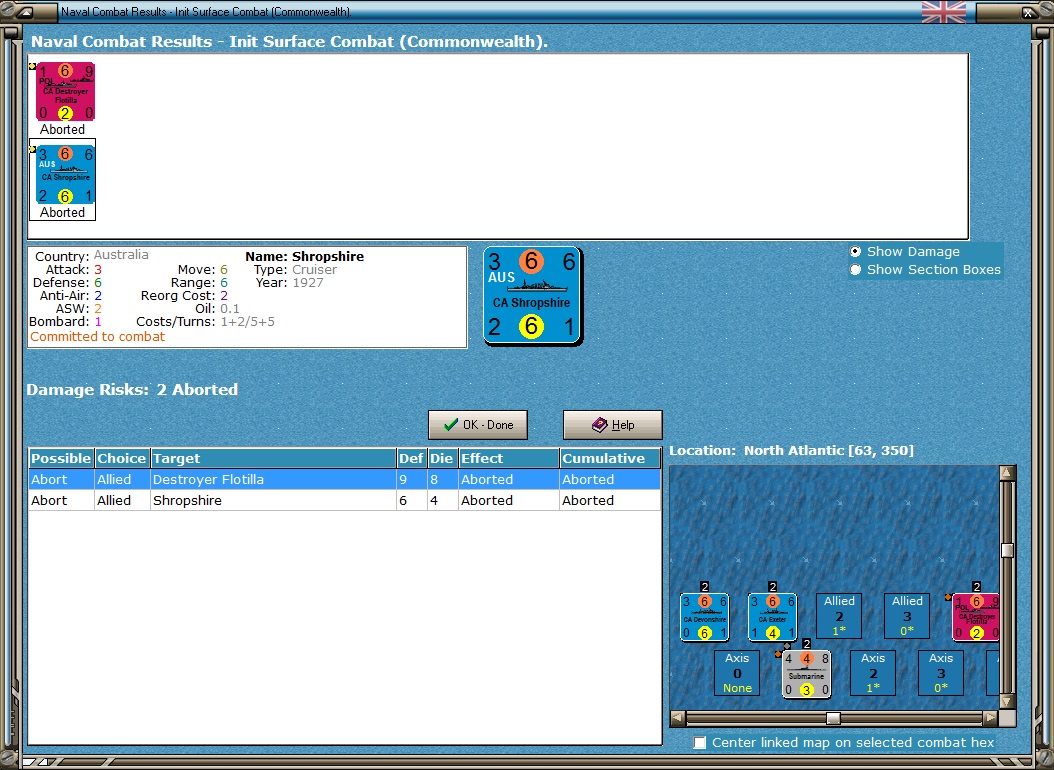Viewport: 1054px width, 770px height.
Task: Open the window system menu icon at top-left
Action: point(24,12)
